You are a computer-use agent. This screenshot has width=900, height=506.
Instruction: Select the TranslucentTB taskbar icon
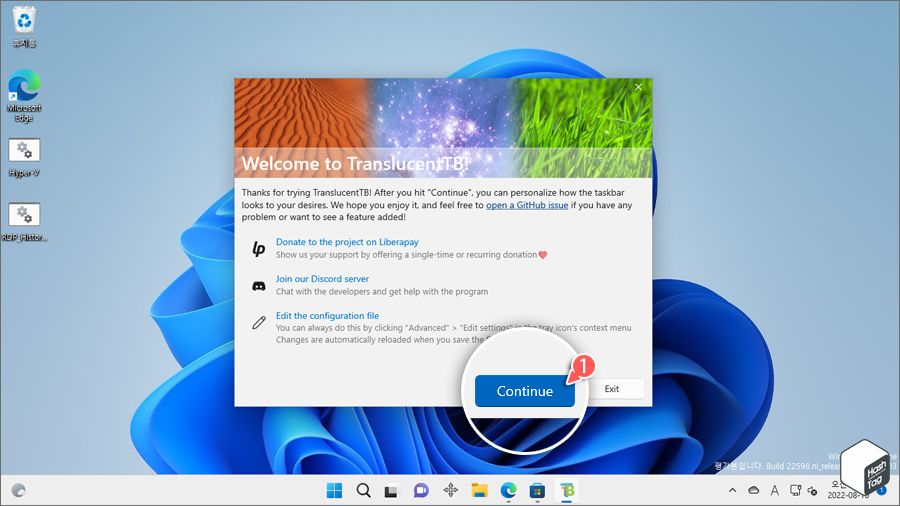click(567, 491)
